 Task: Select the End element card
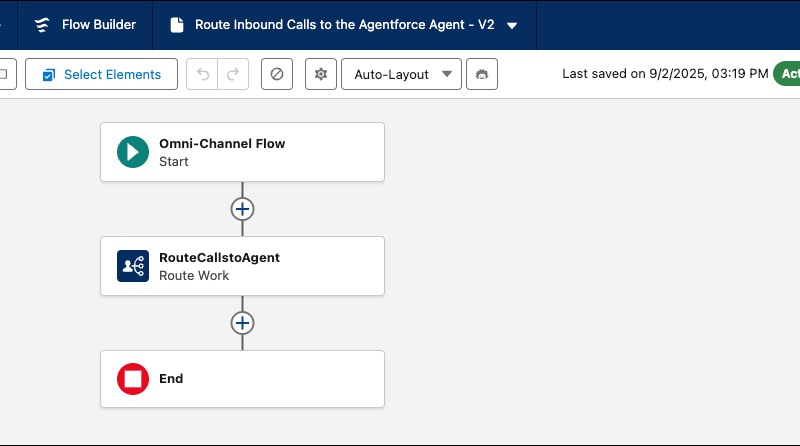click(x=242, y=379)
